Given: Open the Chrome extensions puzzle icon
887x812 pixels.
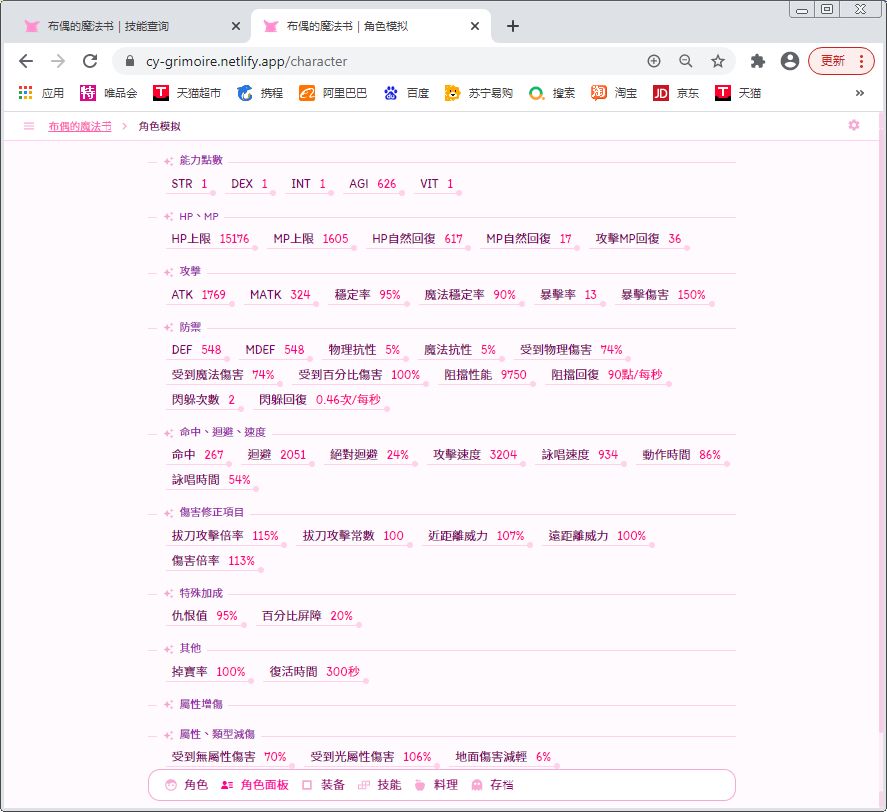Looking at the screenshot, I should coord(757,61).
